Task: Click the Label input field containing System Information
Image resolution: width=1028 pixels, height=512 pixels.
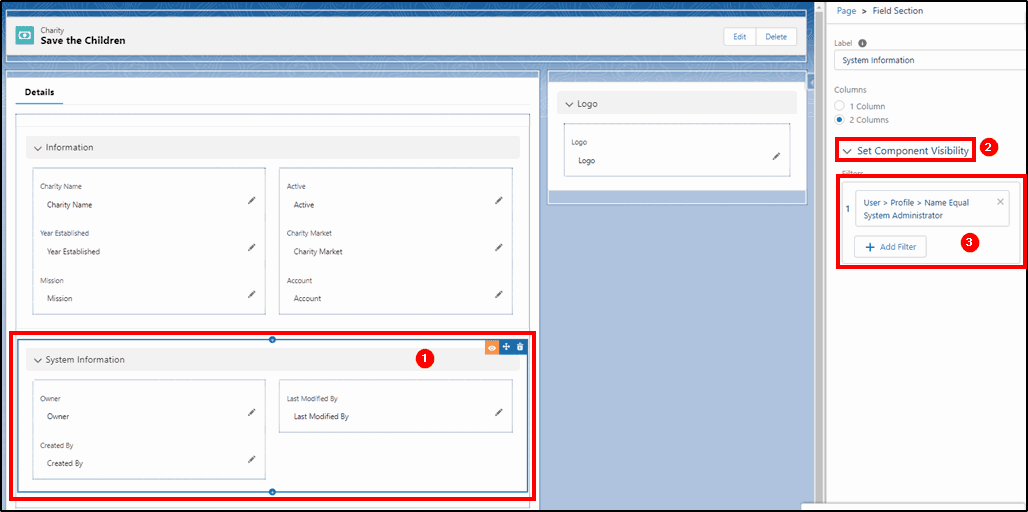Action: (x=928, y=60)
